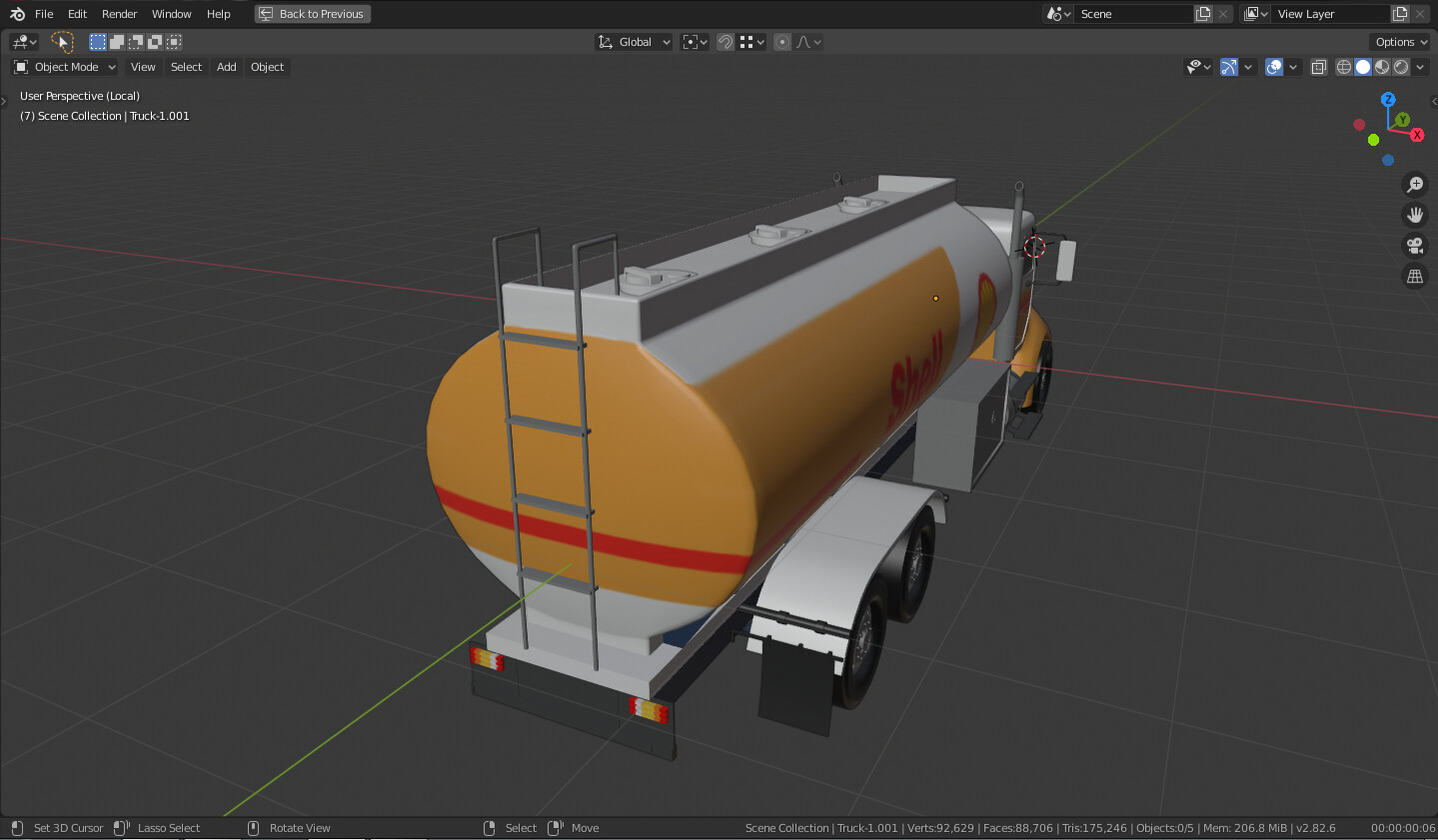Image resolution: width=1438 pixels, height=840 pixels.
Task: Click the Scene name field
Action: [1134, 14]
